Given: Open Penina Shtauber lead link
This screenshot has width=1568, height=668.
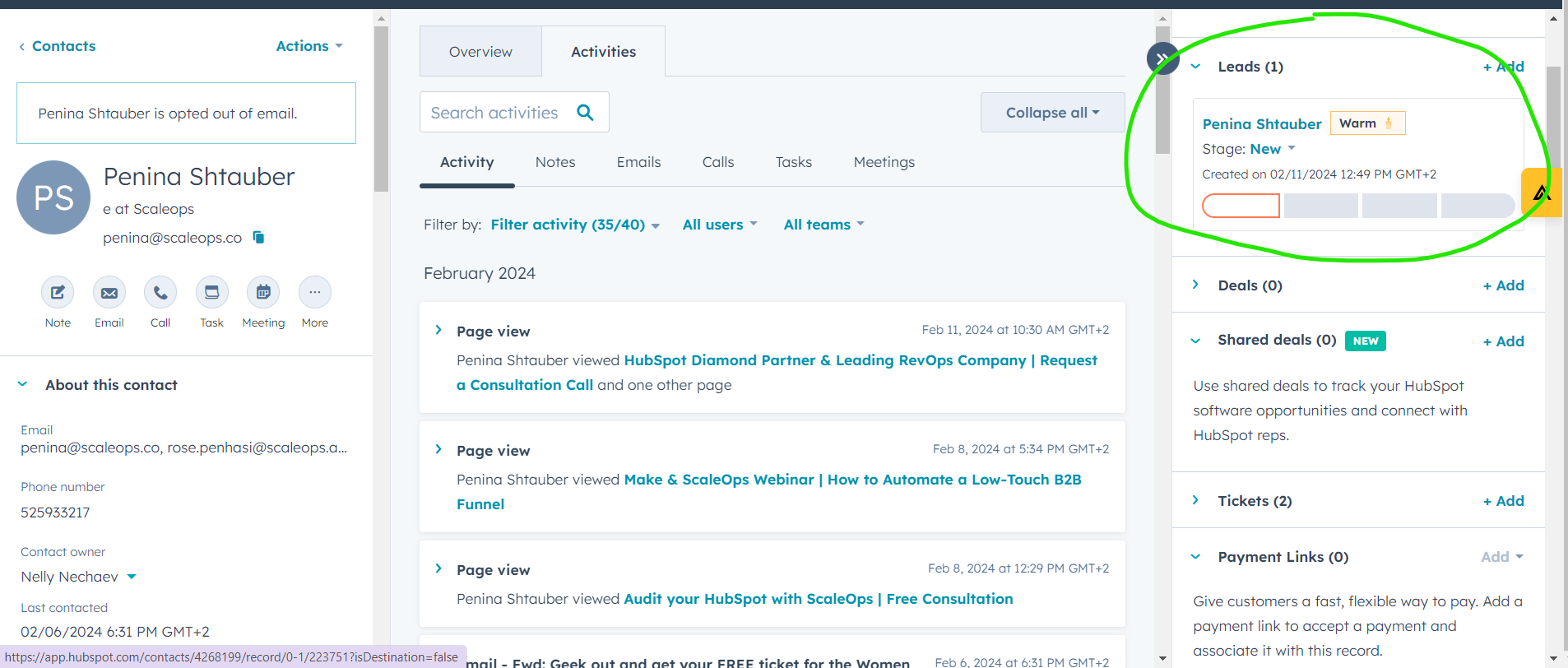Looking at the screenshot, I should click(x=1262, y=124).
